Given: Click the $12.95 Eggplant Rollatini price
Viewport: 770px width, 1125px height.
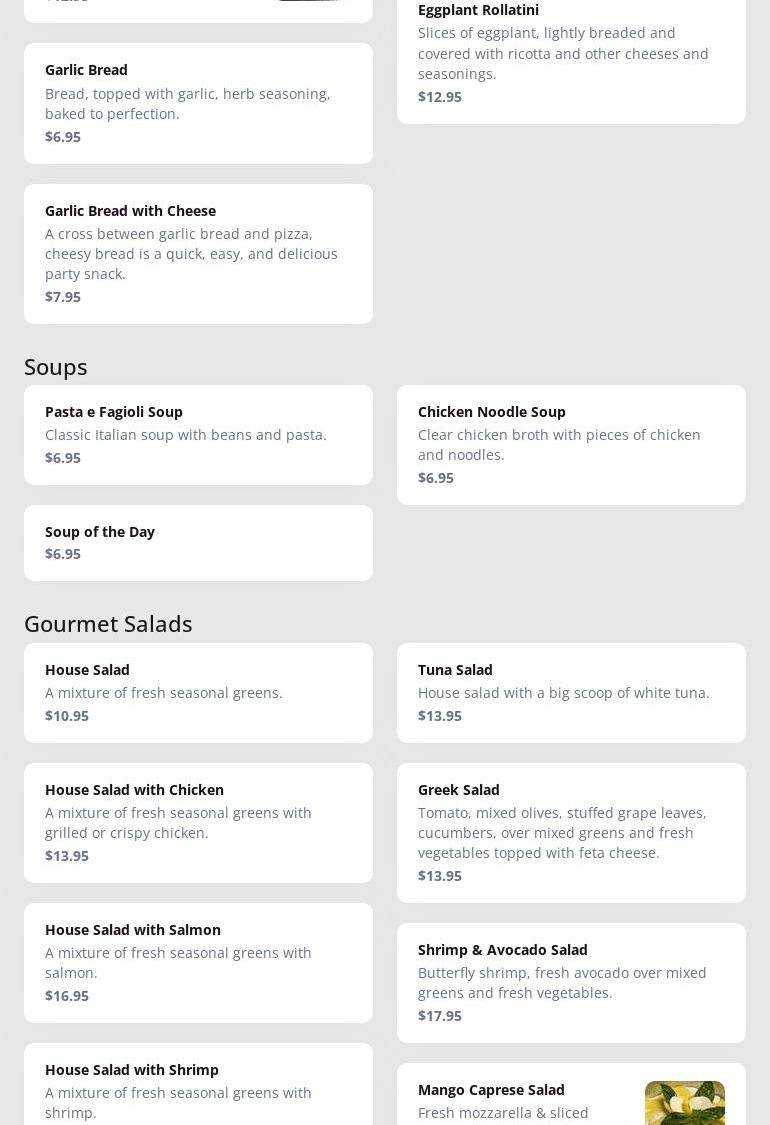Looking at the screenshot, I should click(440, 97).
